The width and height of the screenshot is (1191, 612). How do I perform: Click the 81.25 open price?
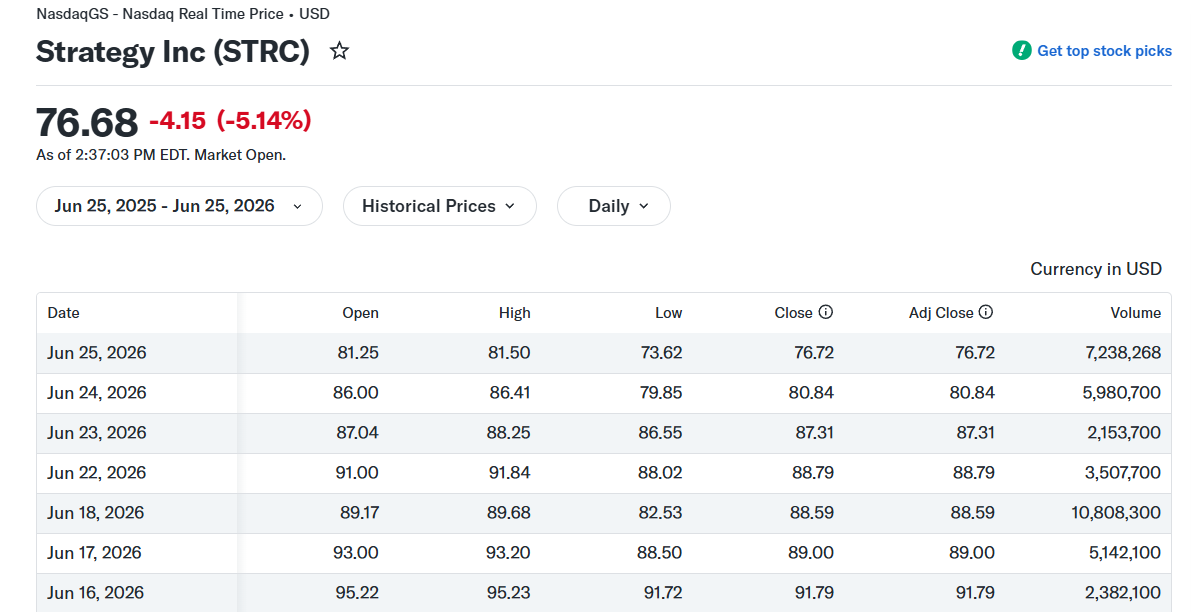[358, 352]
